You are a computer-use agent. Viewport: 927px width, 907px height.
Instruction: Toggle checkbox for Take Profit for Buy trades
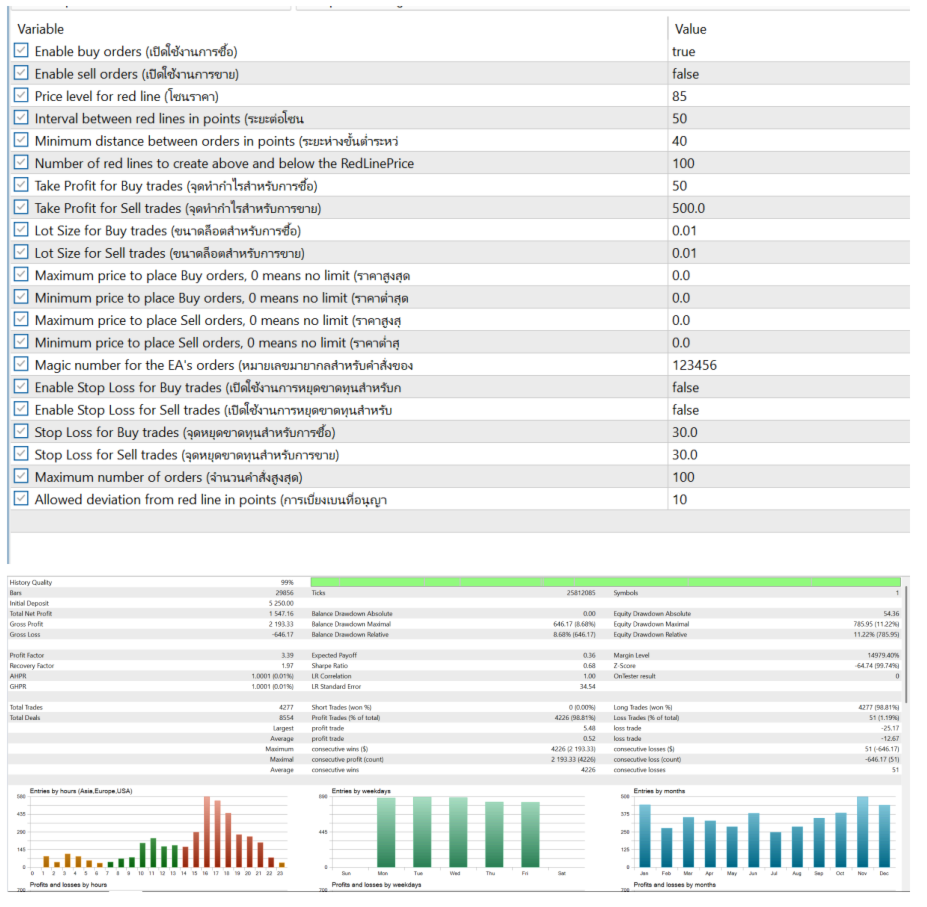21,185
